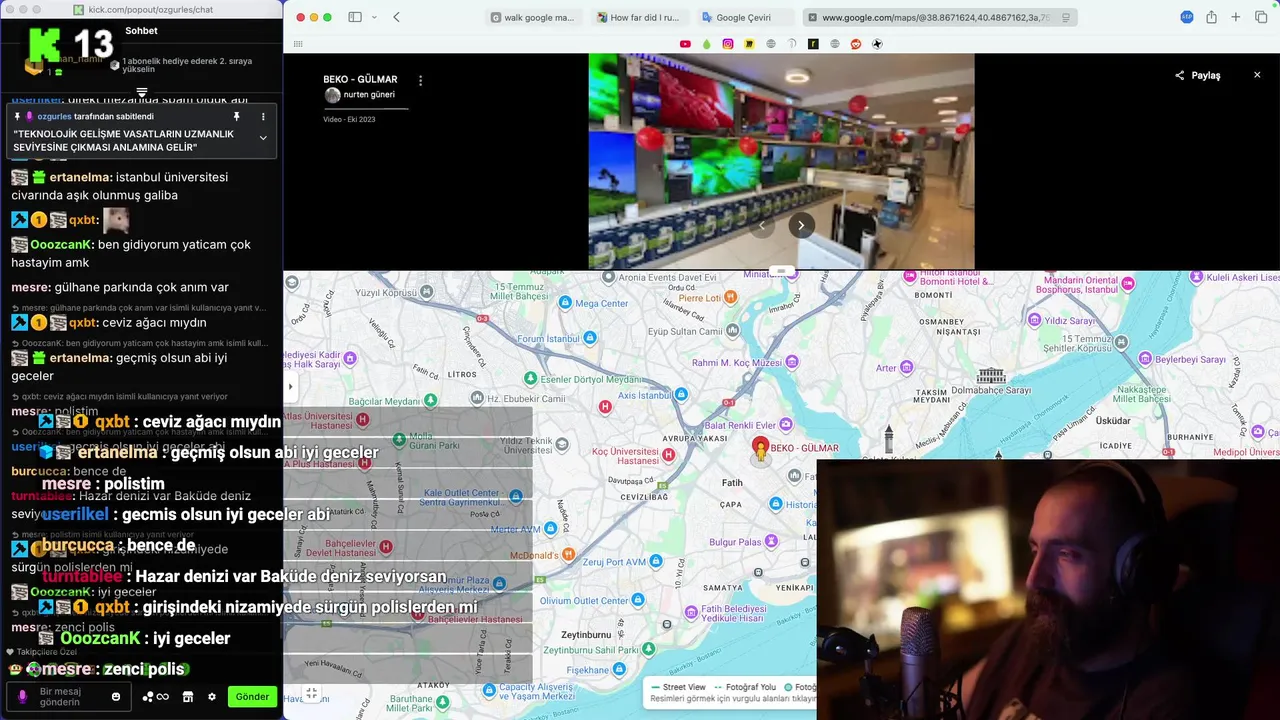Click Street View legend entry

[x=679, y=687]
